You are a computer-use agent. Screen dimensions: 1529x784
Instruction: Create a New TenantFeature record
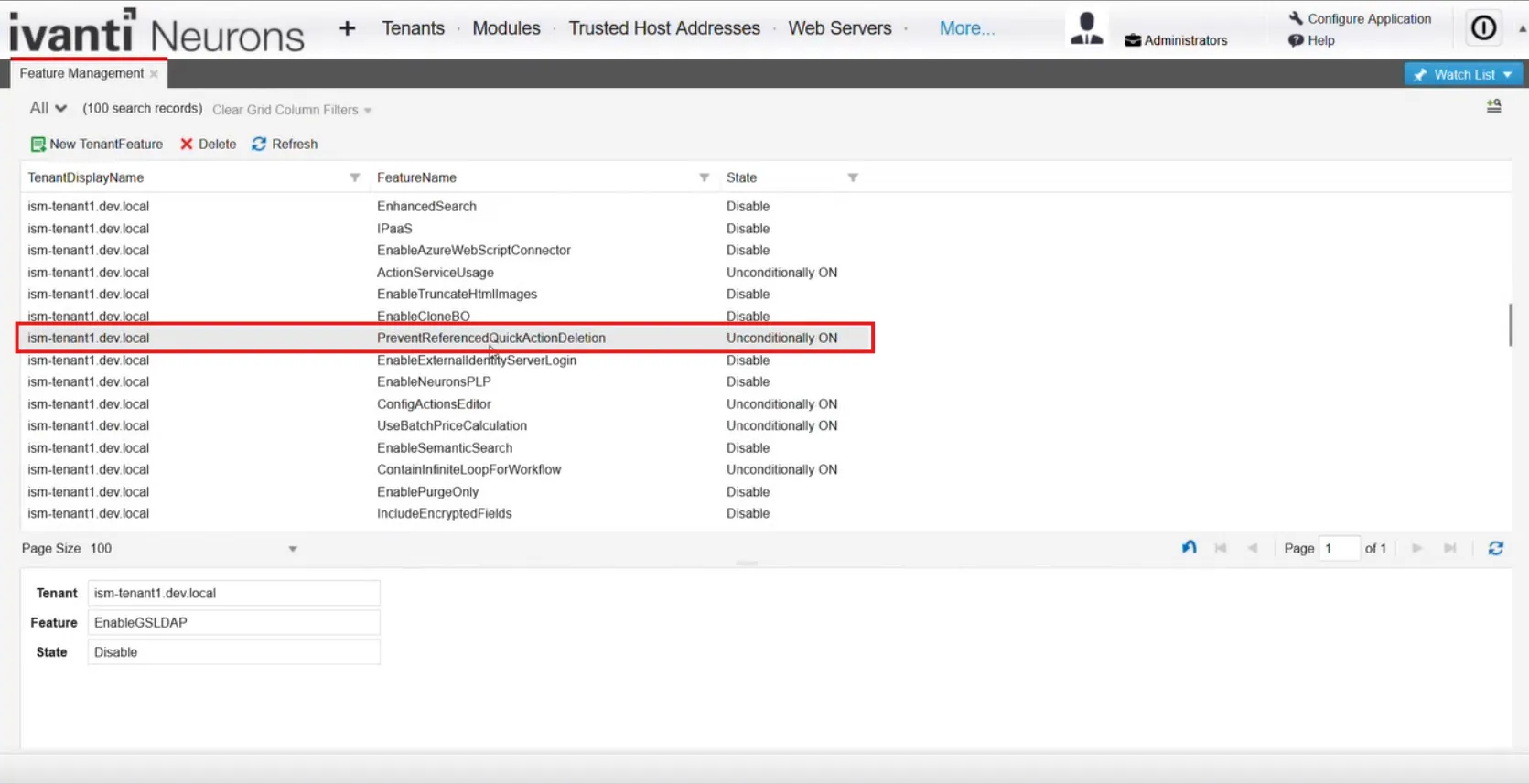pyautogui.click(x=97, y=144)
